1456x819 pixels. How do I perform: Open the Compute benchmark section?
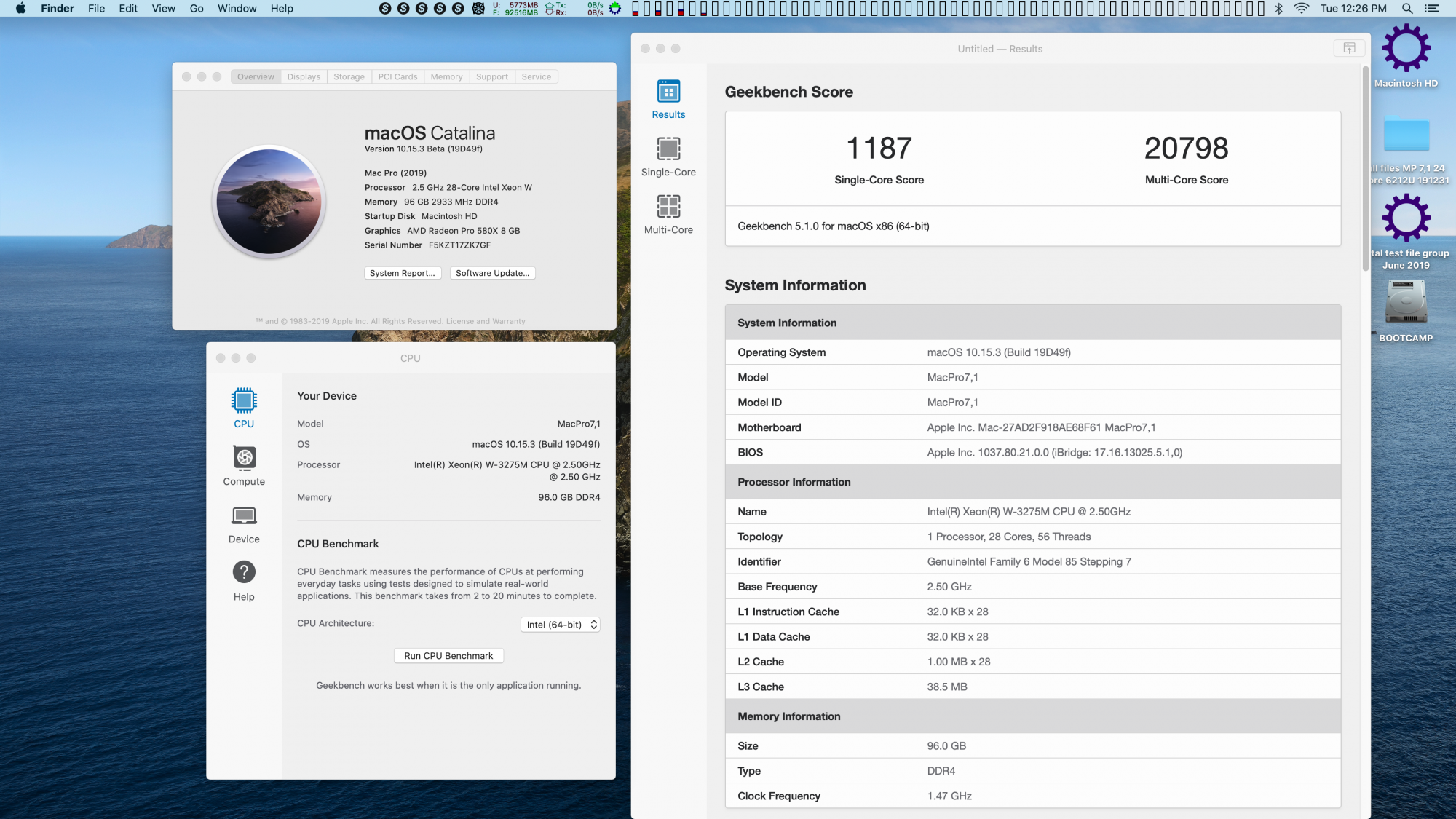pos(244,459)
